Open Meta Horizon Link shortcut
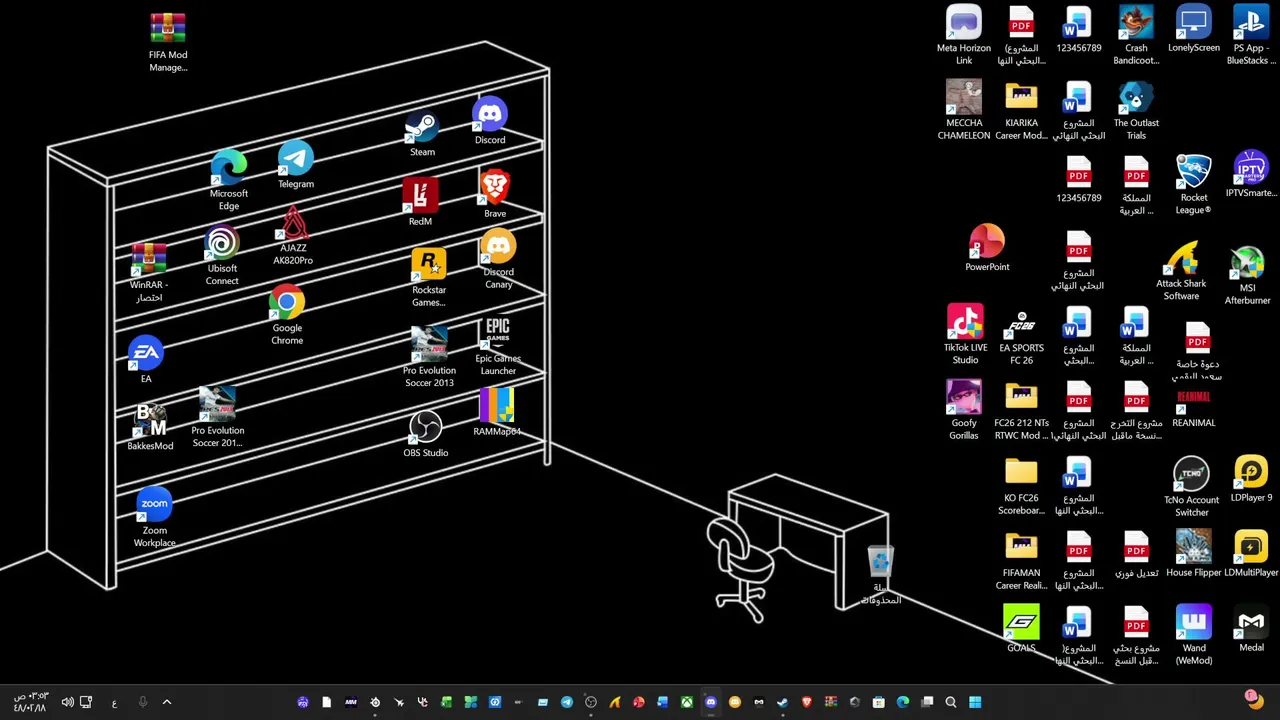 point(964,36)
